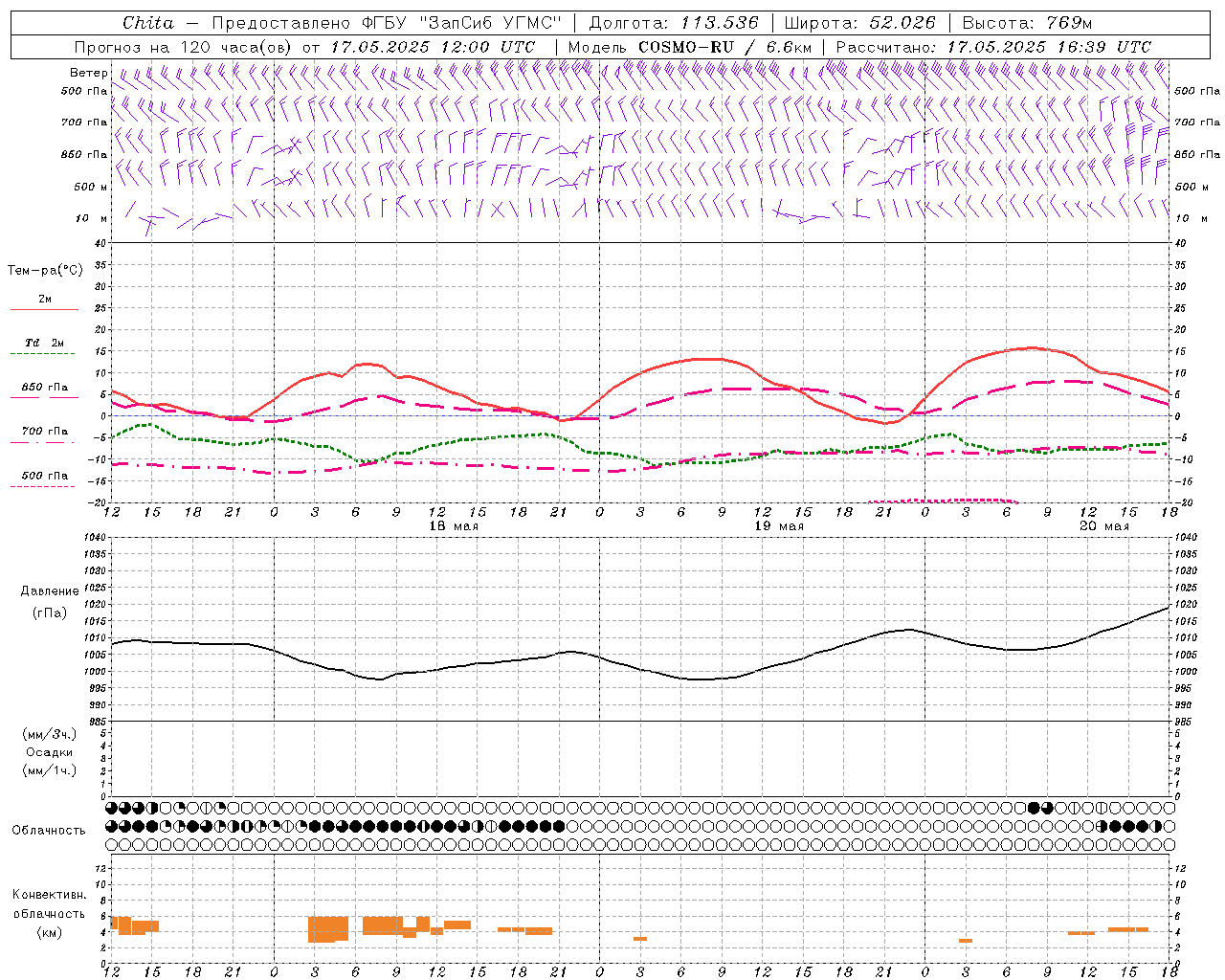Select the forecast start time "17.05.2025 12:00 UTC"
Image resolution: width=1225 pixels, height=980 pixels.
click(x=433, y=47)
